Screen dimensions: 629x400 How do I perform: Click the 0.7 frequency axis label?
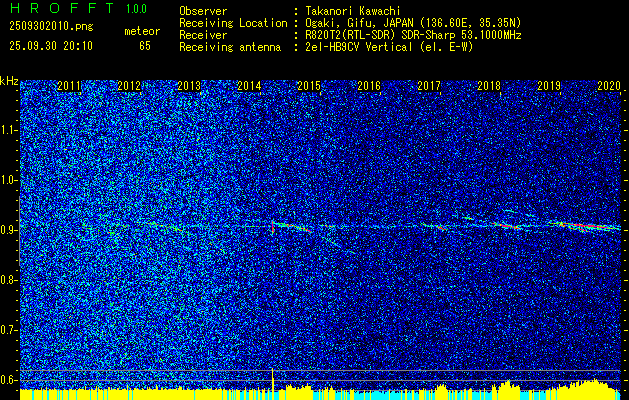pos(8,330)
